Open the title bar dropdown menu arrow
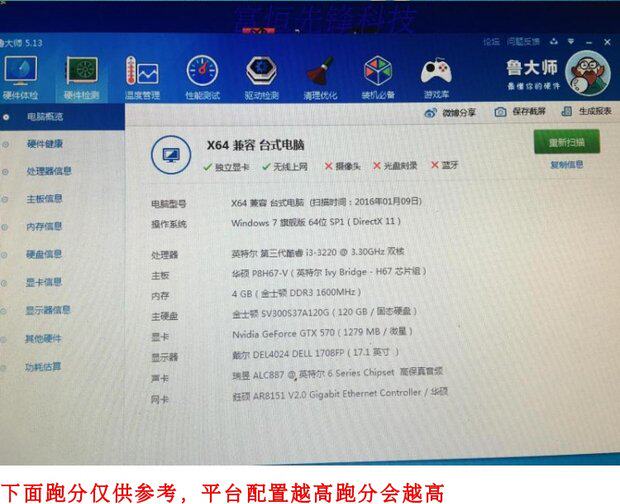Image resolution: width=620 pixels, height=504 pixels. 571,41
